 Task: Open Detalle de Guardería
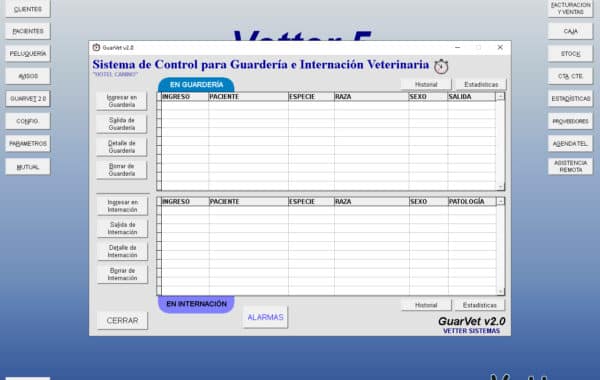click(121, 147)
